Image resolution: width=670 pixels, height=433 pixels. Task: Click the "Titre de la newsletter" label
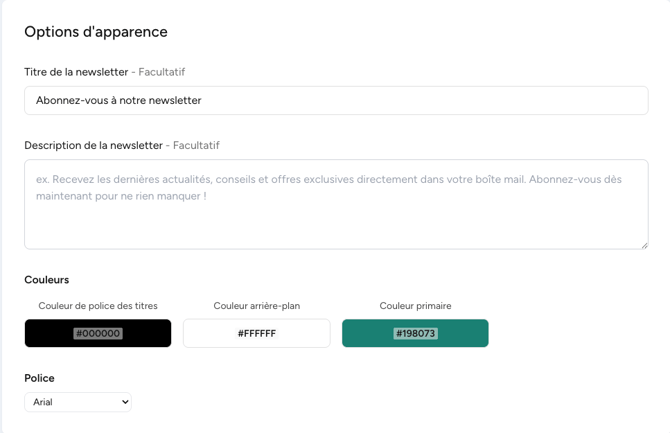[76, 72]
